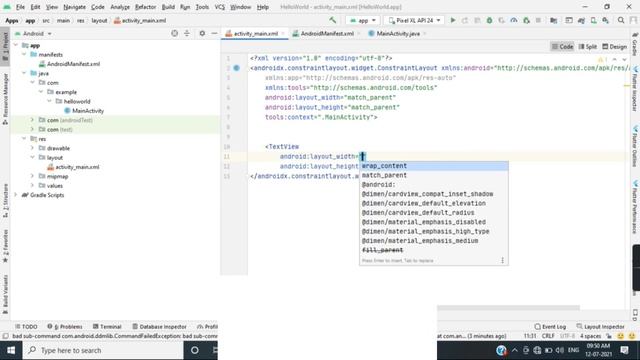Click the Search Everywhere magnifier icon
Screen dimensions: 640x360
coord(621,20)
